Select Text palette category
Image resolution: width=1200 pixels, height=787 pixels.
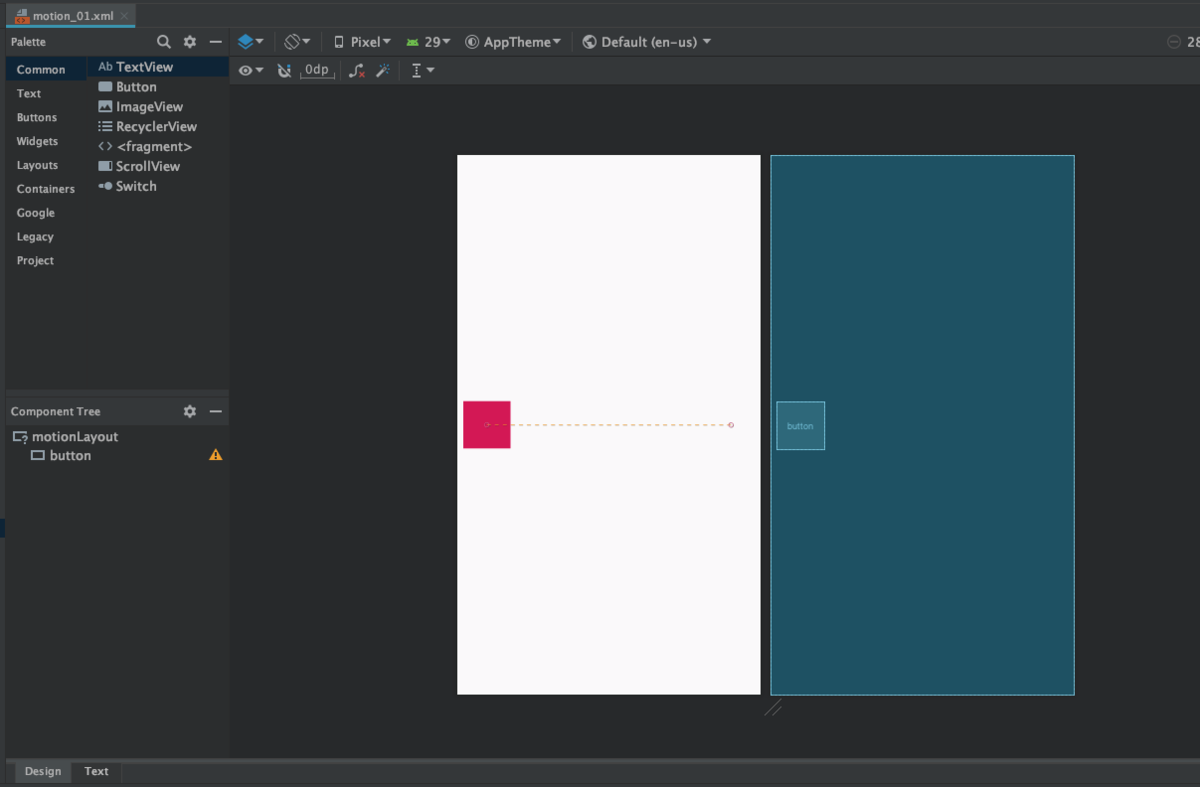pyautogui.click(x=29, y=93)
